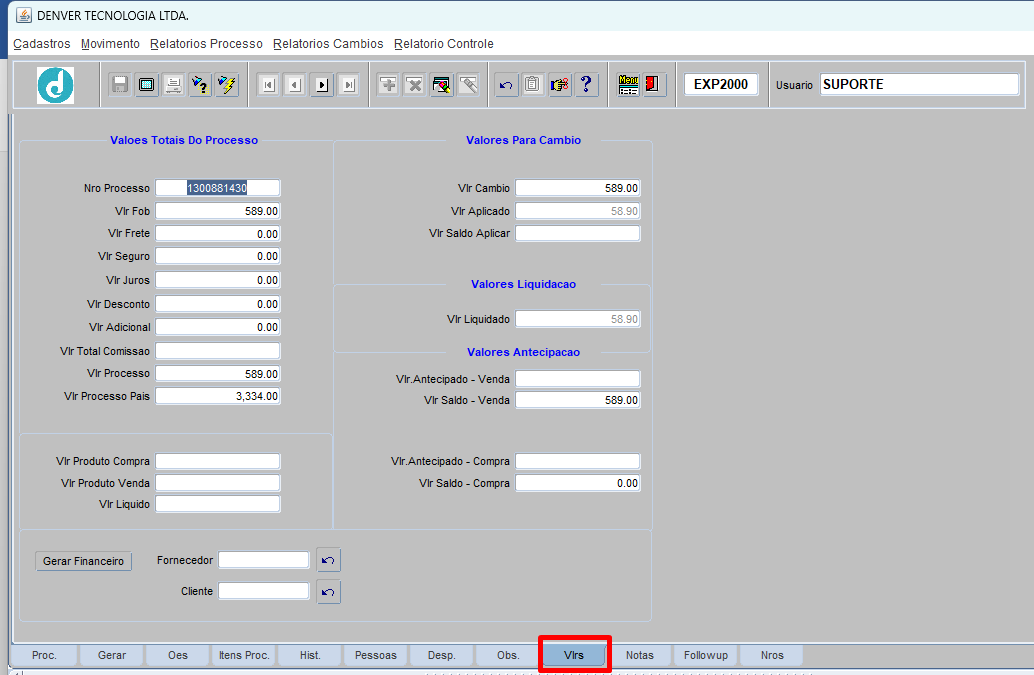Click the Vlr Frete field
Screen dimensions: 1034x675
click(218, 234)
